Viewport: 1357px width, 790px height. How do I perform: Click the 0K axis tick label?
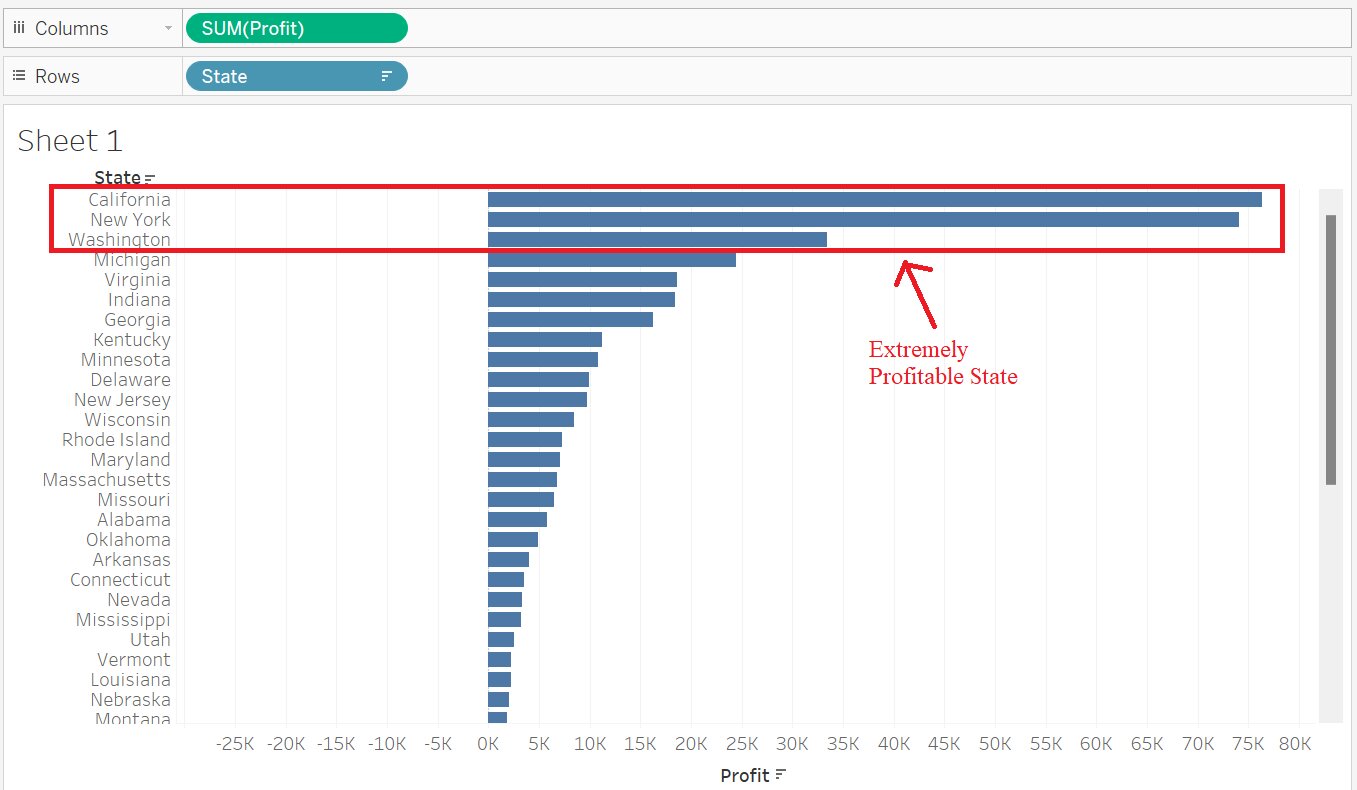[x=488, y=743]
